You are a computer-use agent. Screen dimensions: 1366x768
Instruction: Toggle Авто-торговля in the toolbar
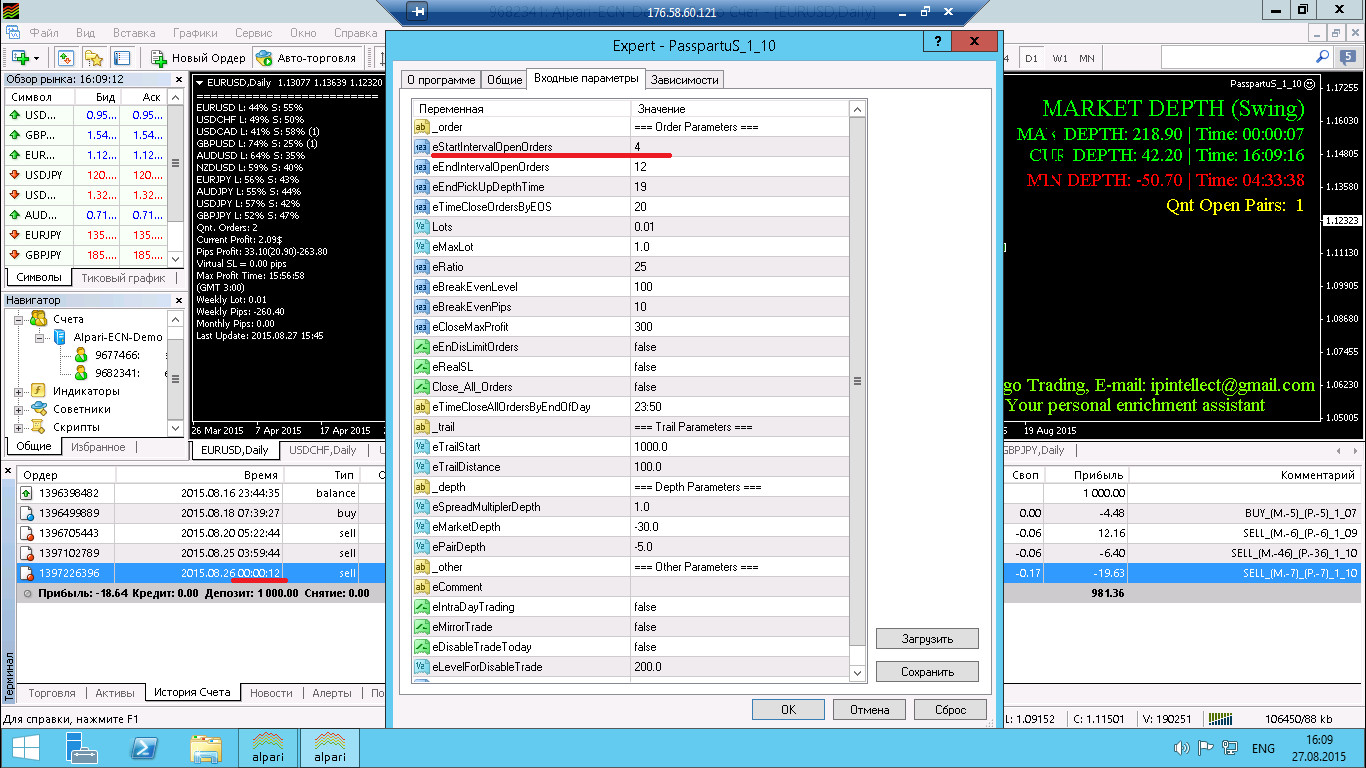(x=306, y=58)
